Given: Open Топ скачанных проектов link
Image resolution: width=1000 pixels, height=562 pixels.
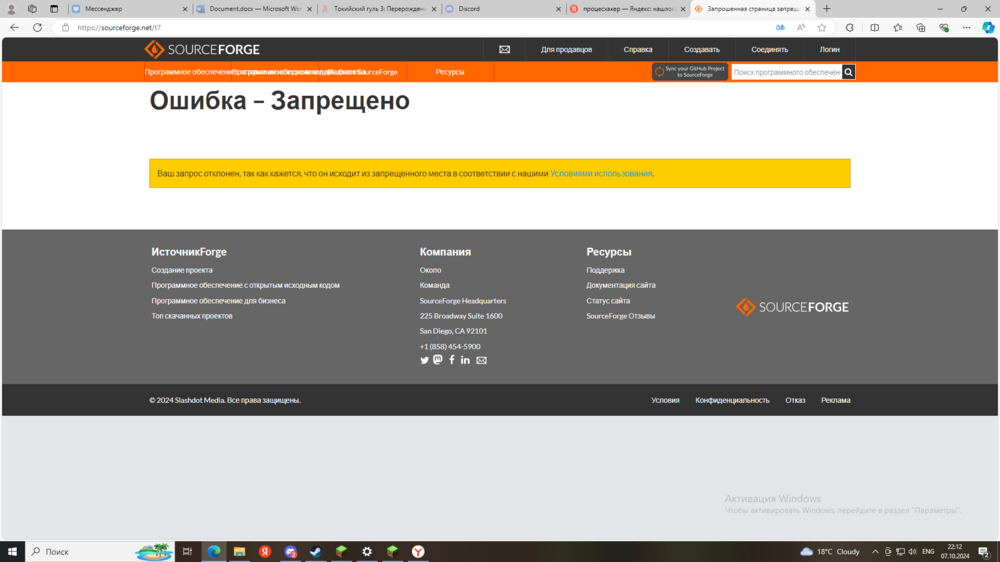Looking at the screenshot, I should (x=191, y=316).
